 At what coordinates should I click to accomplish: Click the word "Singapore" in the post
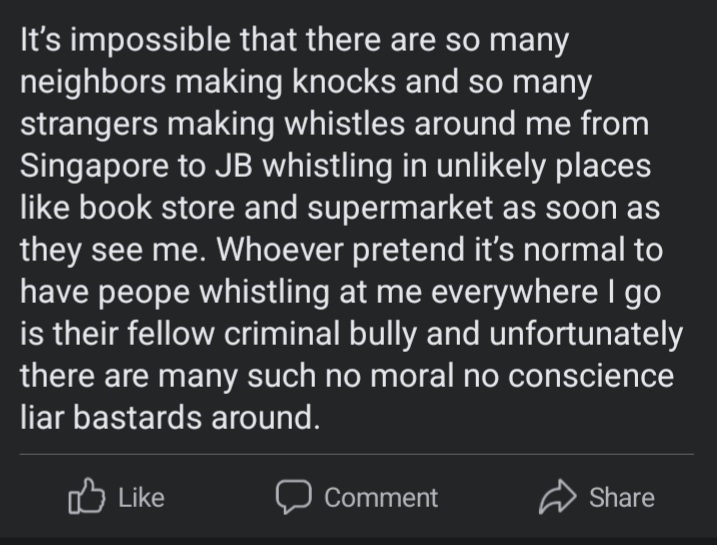pos(94,167)
